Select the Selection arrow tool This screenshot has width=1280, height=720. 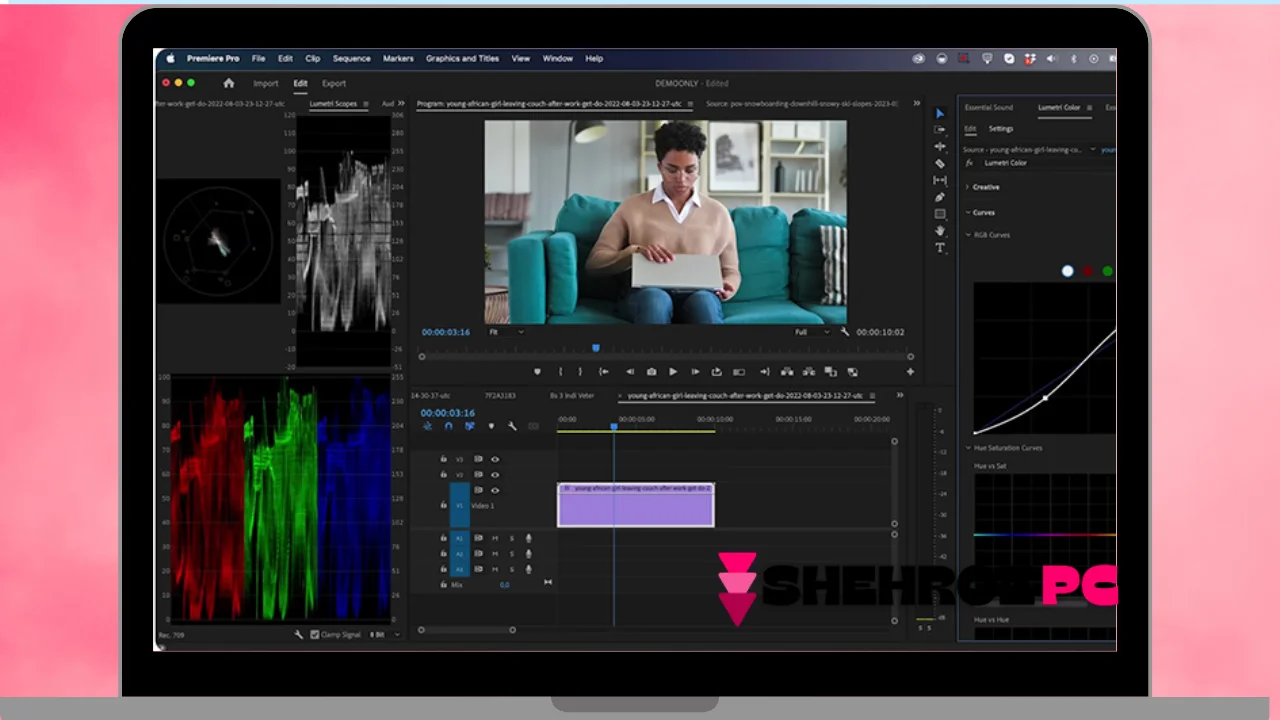(940, 113)
